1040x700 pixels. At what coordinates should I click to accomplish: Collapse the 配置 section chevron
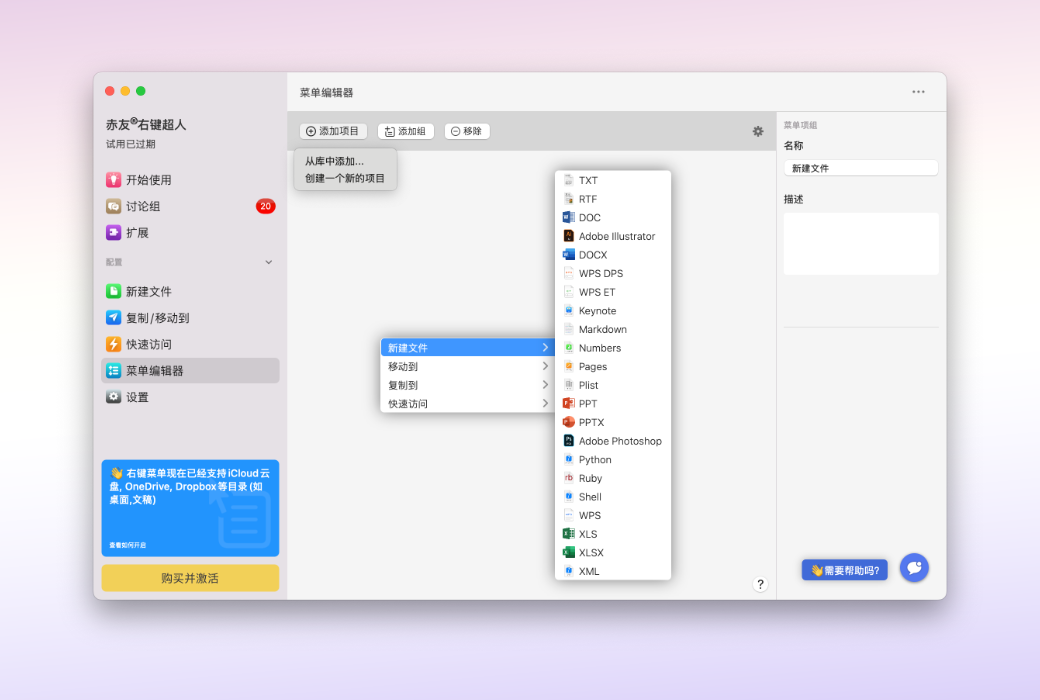tap(269, 262)
